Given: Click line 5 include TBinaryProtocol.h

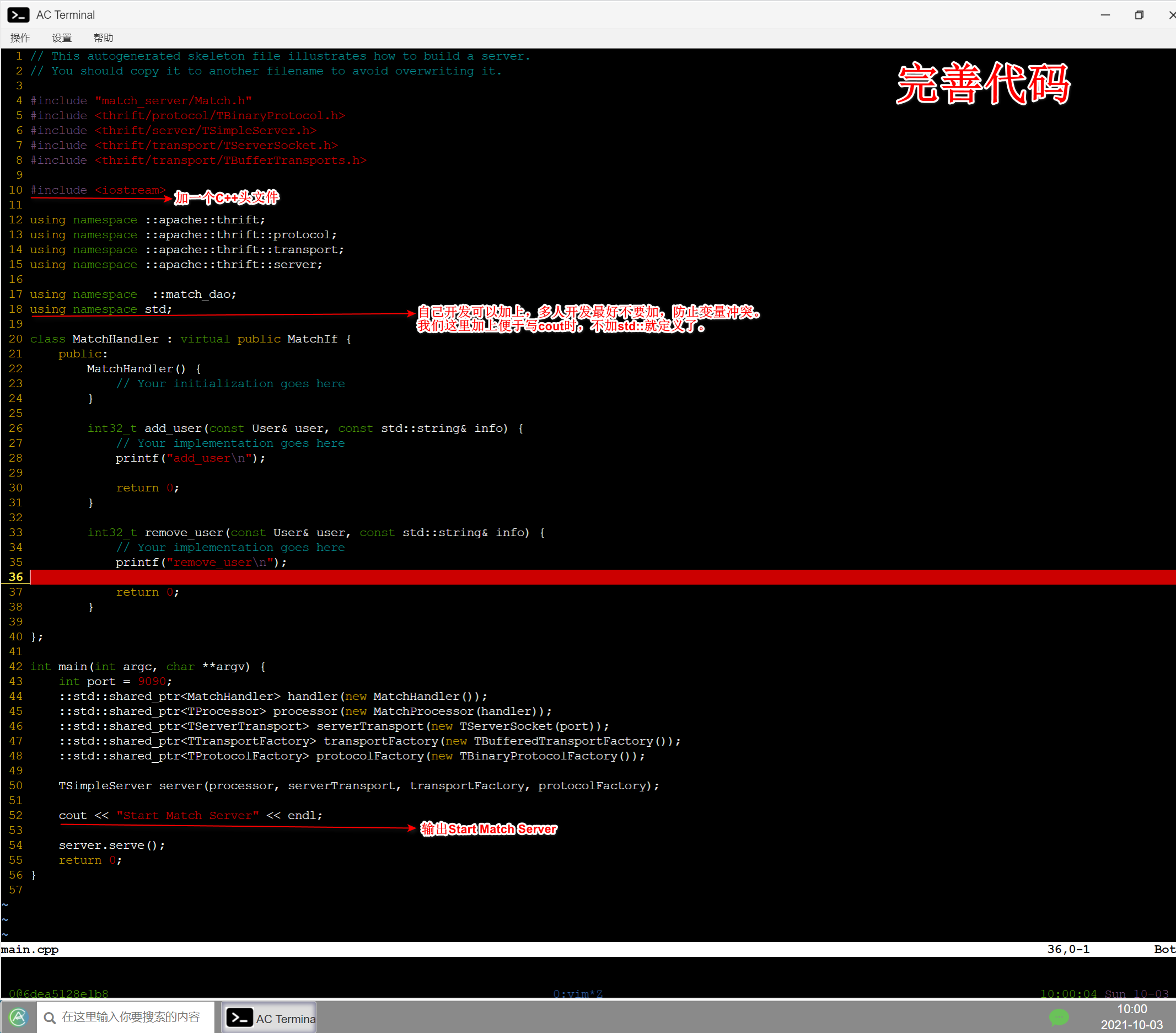Looking at the screenshot, I should coord(187,116).
